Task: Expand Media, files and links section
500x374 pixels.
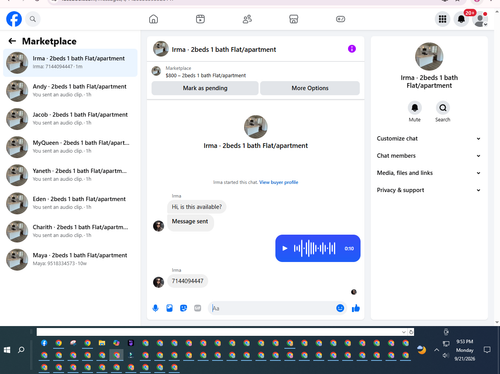Action: pos(429,173)
